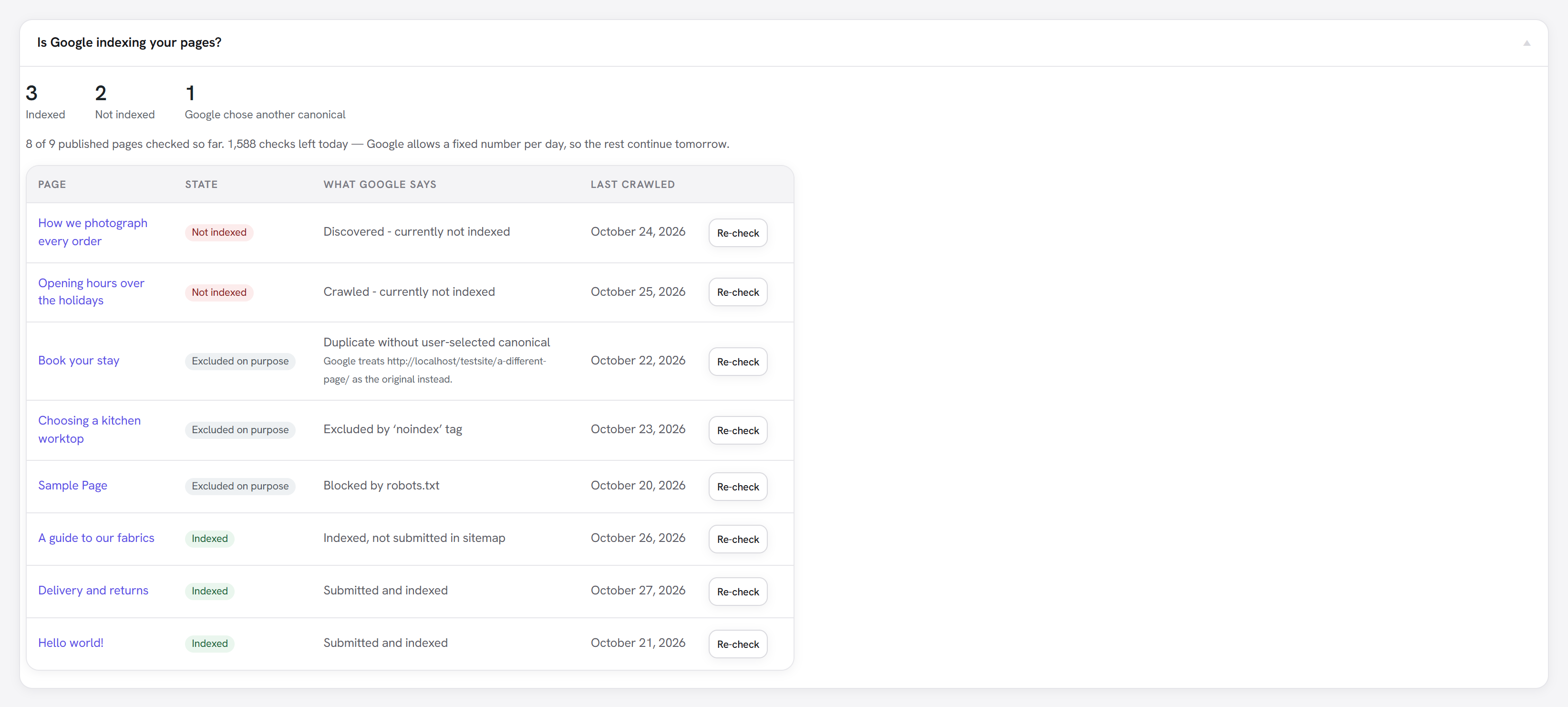Screen dimensions: 1568x707
Task: Collapse the 'Is Google indexing your pages?' panel
Action: coord(1526,43)
